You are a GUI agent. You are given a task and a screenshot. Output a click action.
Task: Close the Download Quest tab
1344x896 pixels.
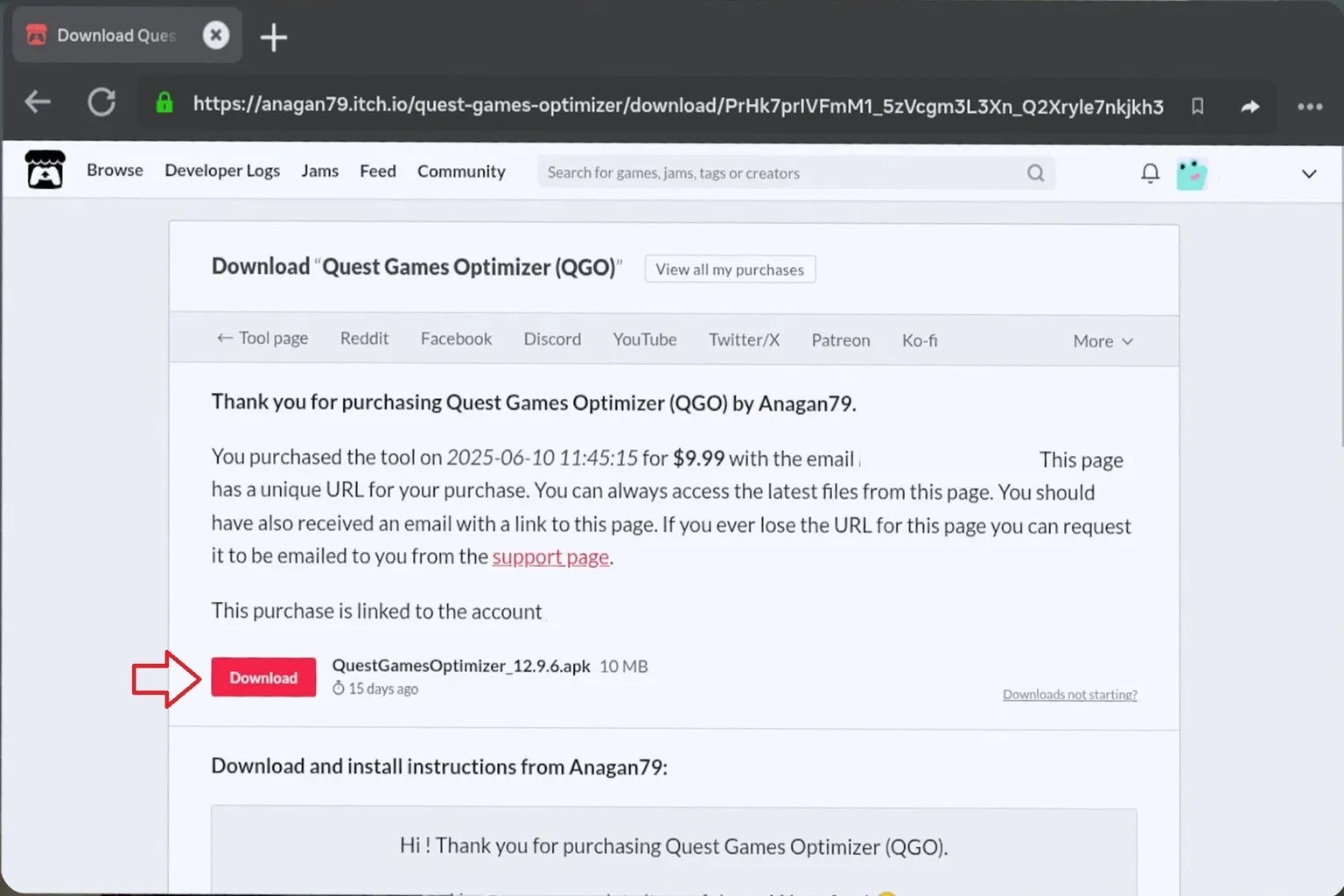(216, 35)
